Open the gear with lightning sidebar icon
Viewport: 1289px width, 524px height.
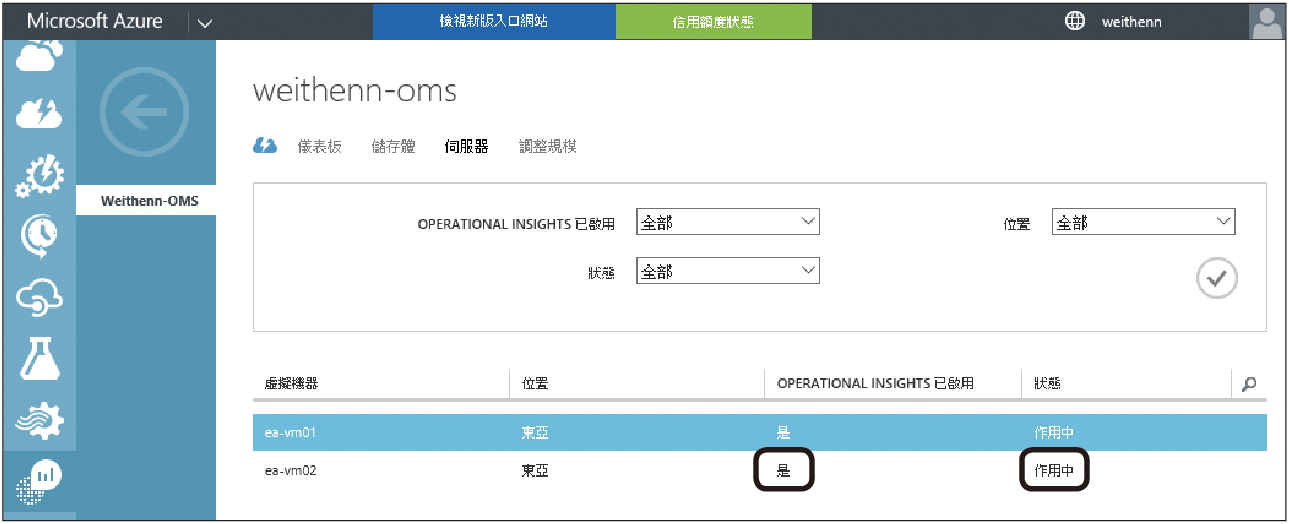coord(40,176)
